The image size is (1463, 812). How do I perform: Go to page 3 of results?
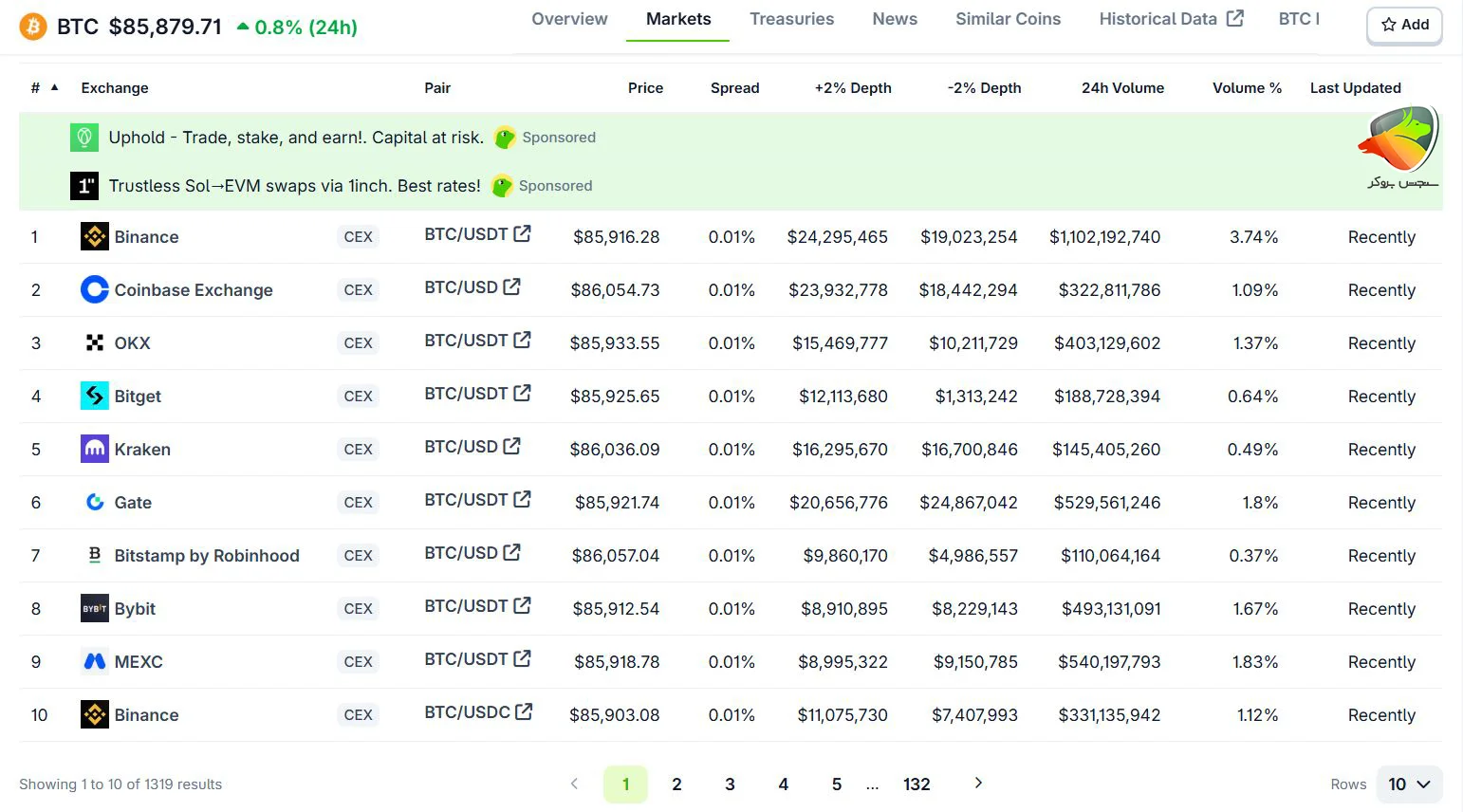point(730,784)
